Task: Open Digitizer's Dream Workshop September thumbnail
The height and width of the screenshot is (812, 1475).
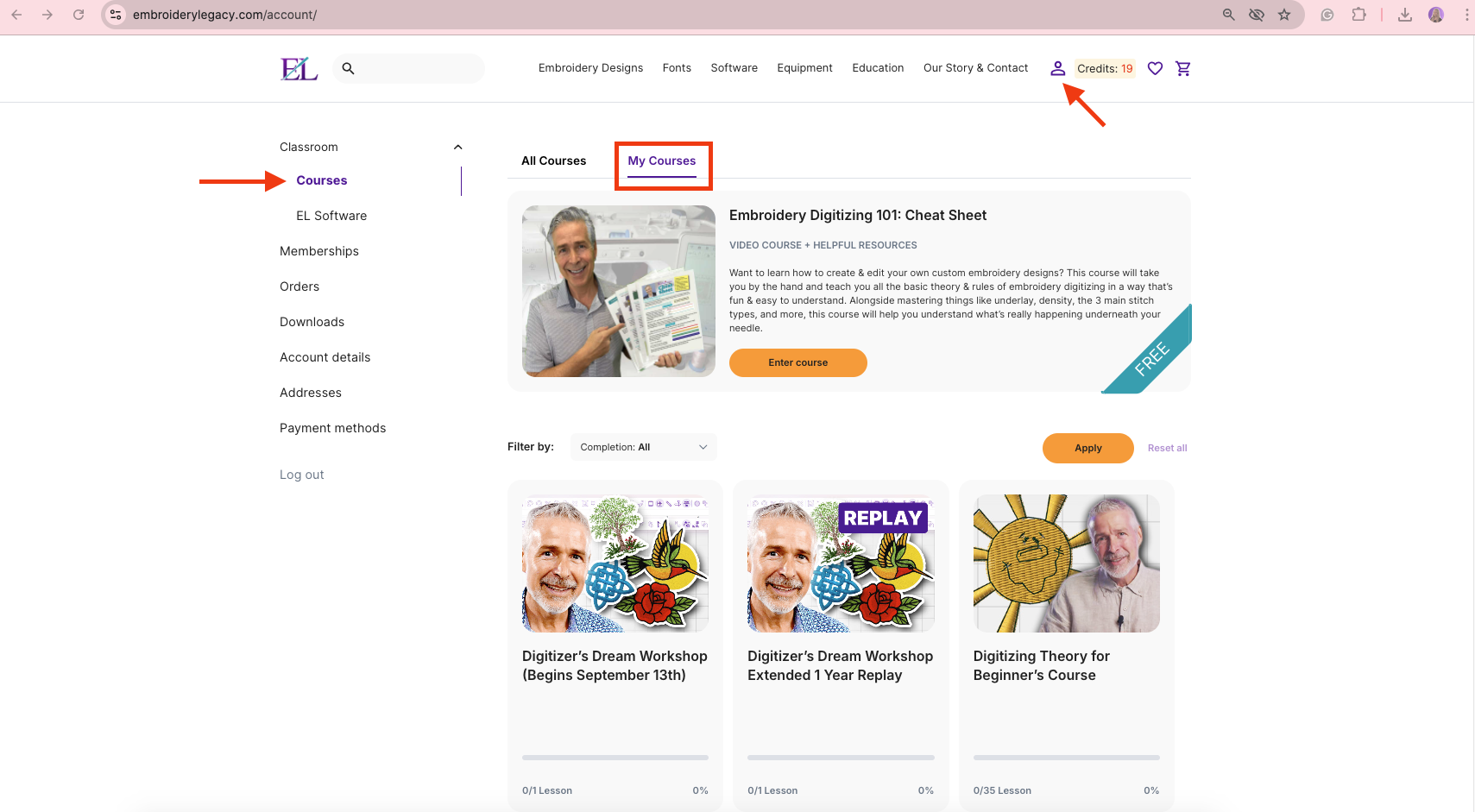Action: (615, 563)
